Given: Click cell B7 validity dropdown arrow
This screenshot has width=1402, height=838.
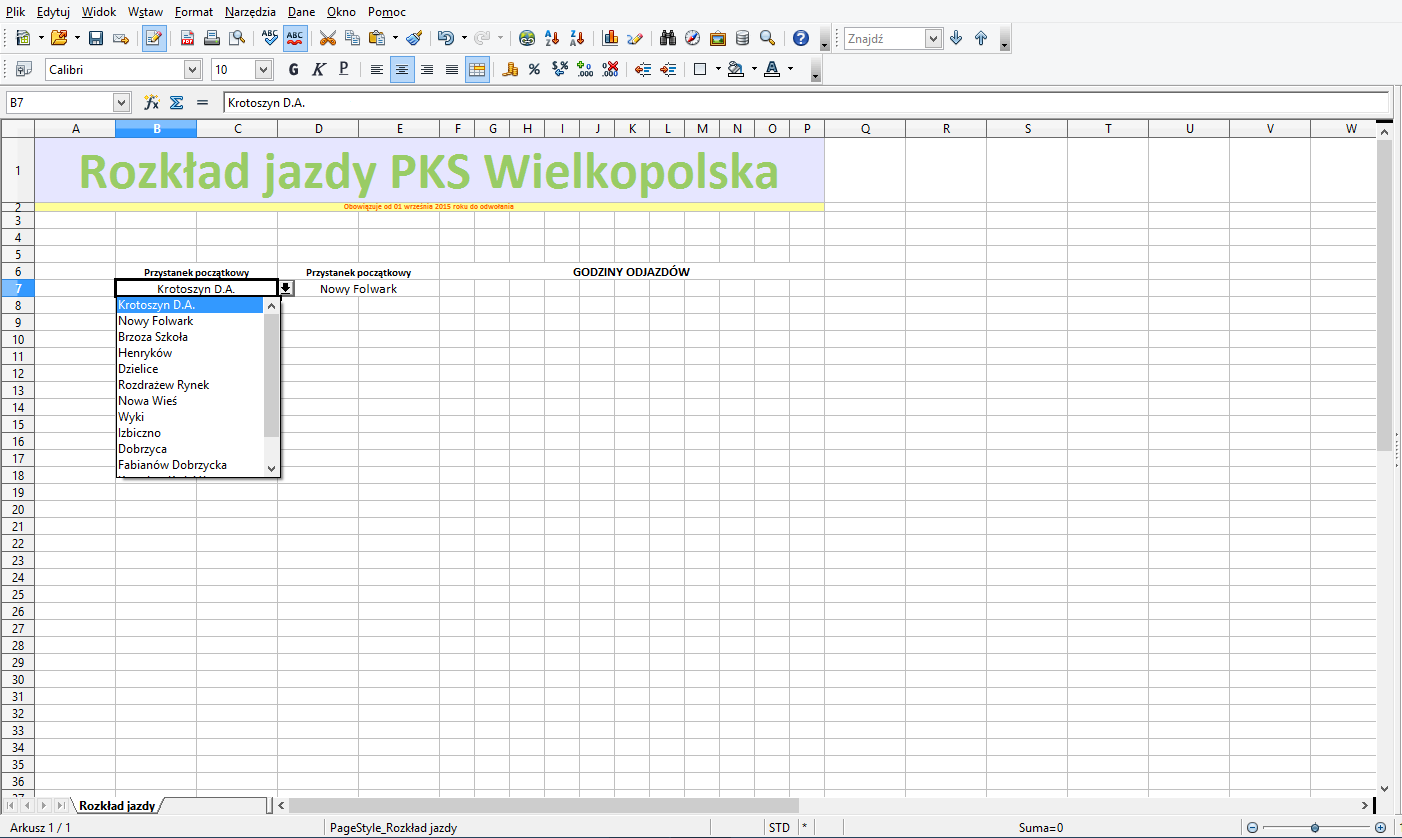Looking at the screenshot, I should 286,288.
